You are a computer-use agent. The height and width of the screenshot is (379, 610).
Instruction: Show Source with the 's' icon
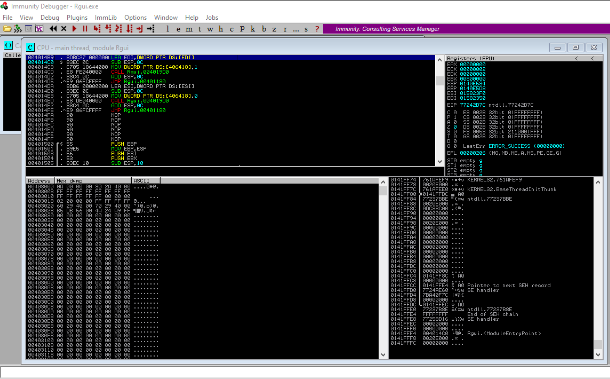click(307, 29)
